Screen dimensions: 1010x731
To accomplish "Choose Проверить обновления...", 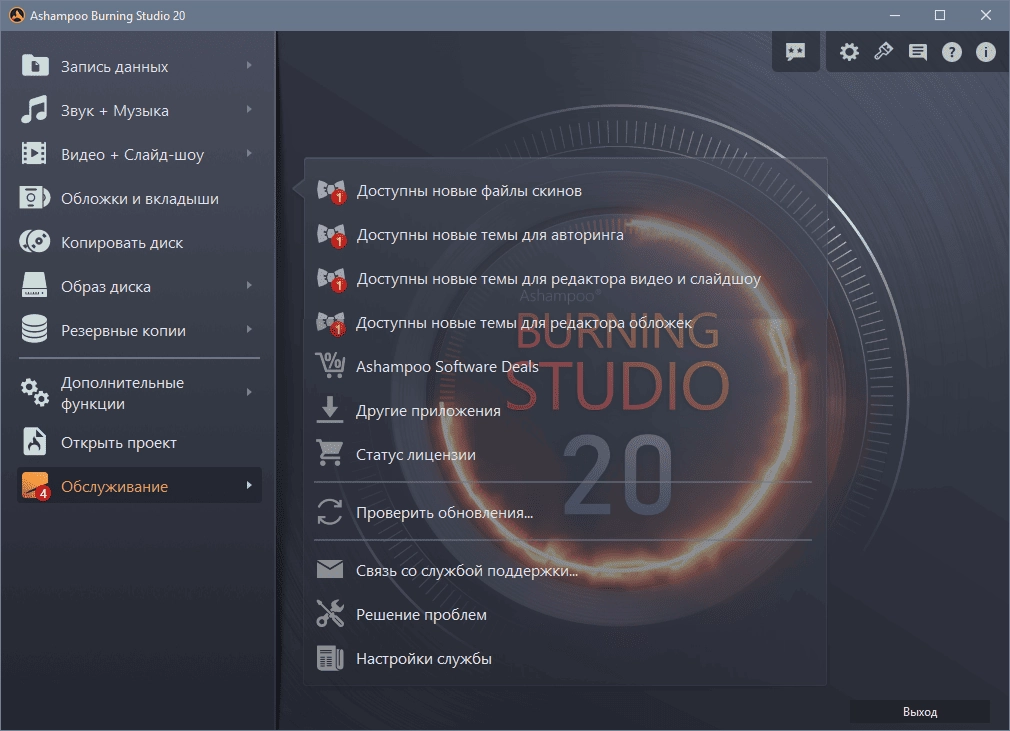I will 444,513.
